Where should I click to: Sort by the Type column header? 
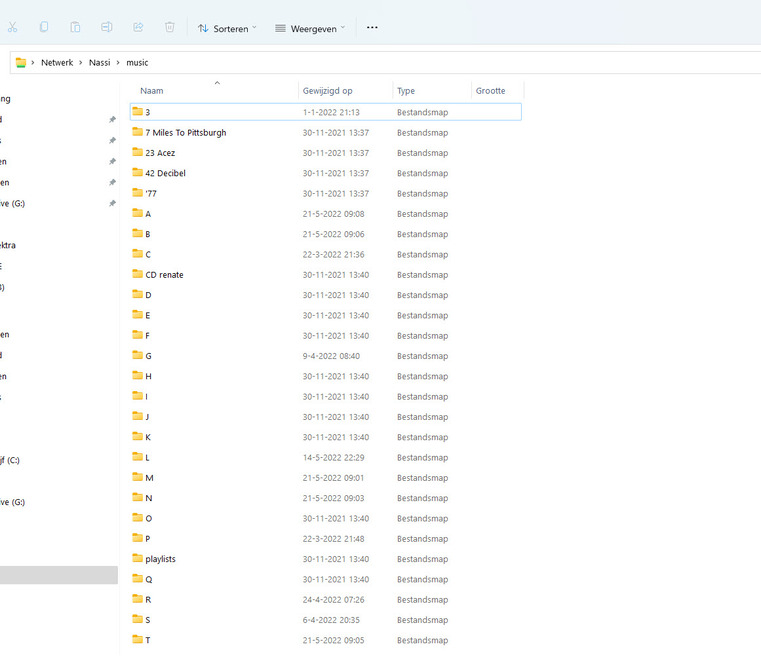tap(406, 91)
